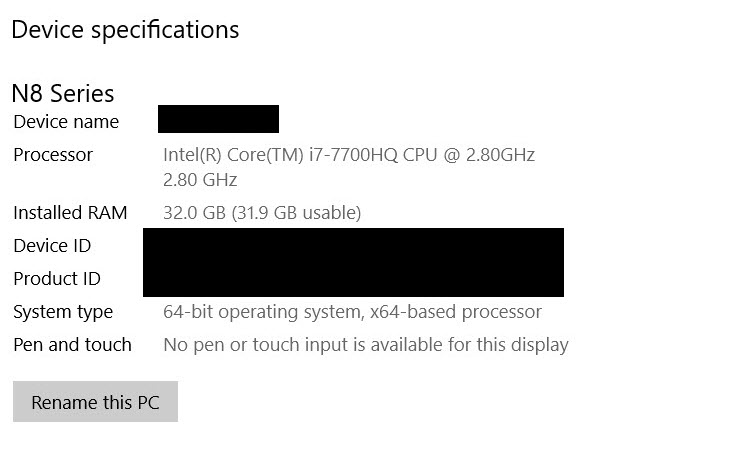Click the No pen or touch input message
Image resolution: width=743 pixels, height=464 pixels.
366,345
